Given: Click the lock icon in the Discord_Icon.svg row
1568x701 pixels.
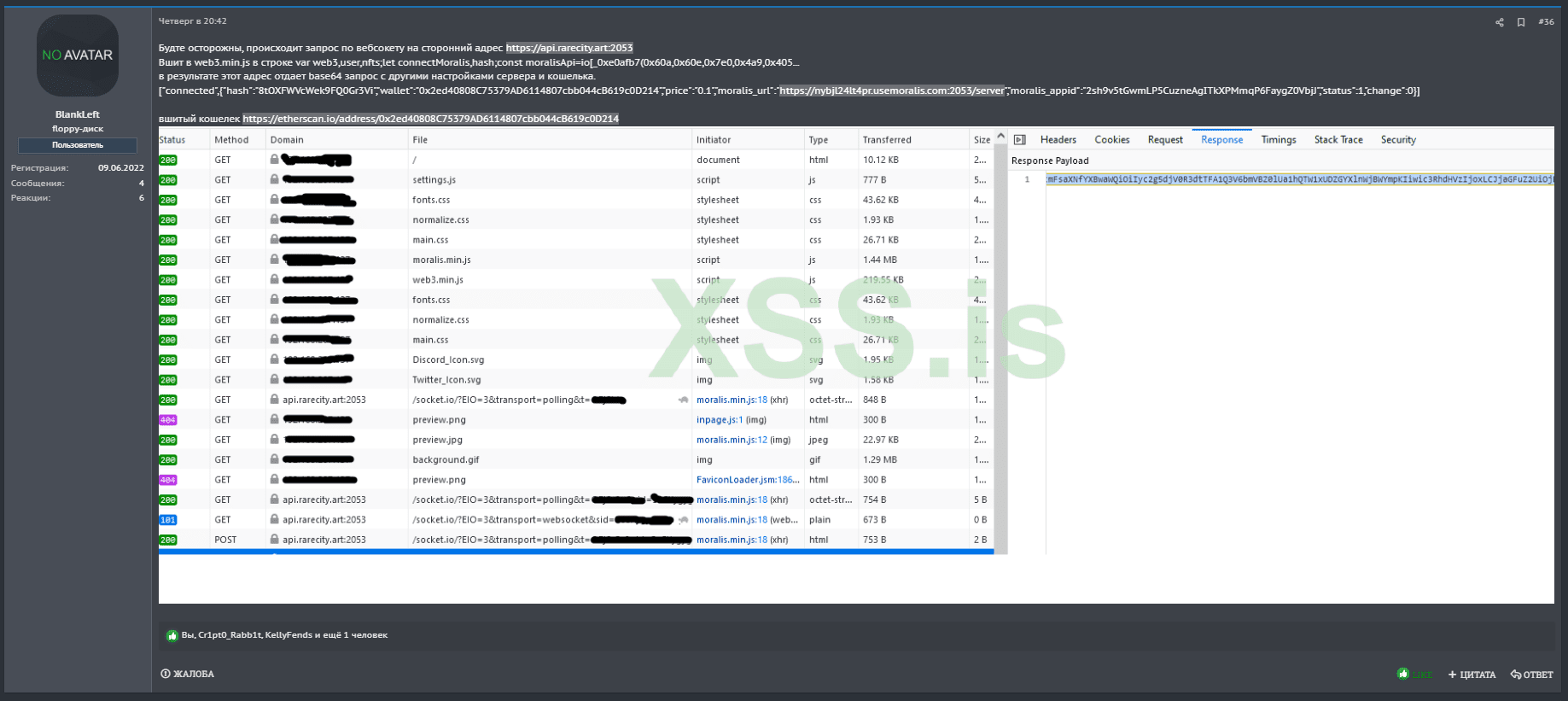Looking at the screenshot, I should (274, 359).
